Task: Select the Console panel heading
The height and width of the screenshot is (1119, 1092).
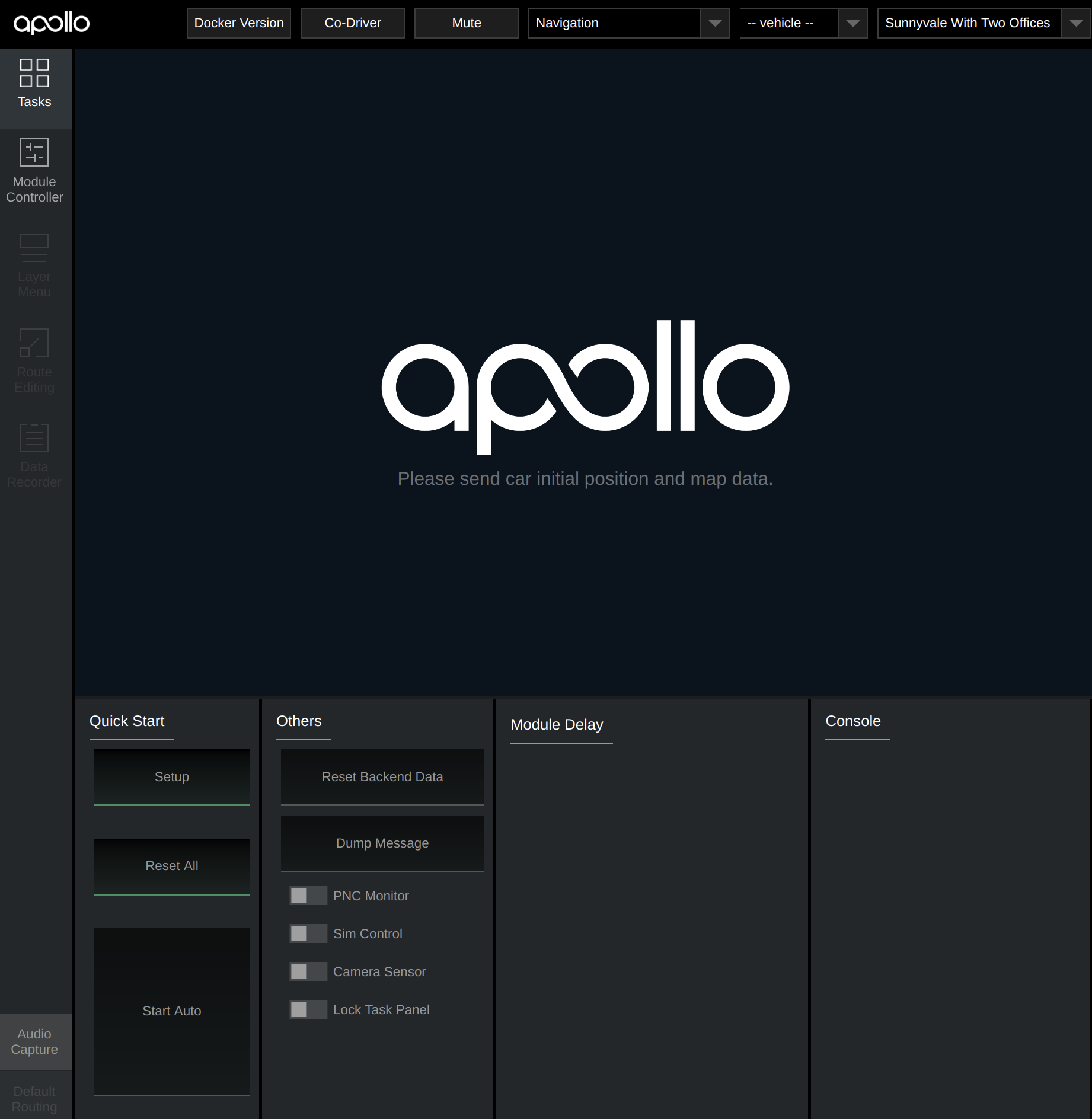Action: 853,721
